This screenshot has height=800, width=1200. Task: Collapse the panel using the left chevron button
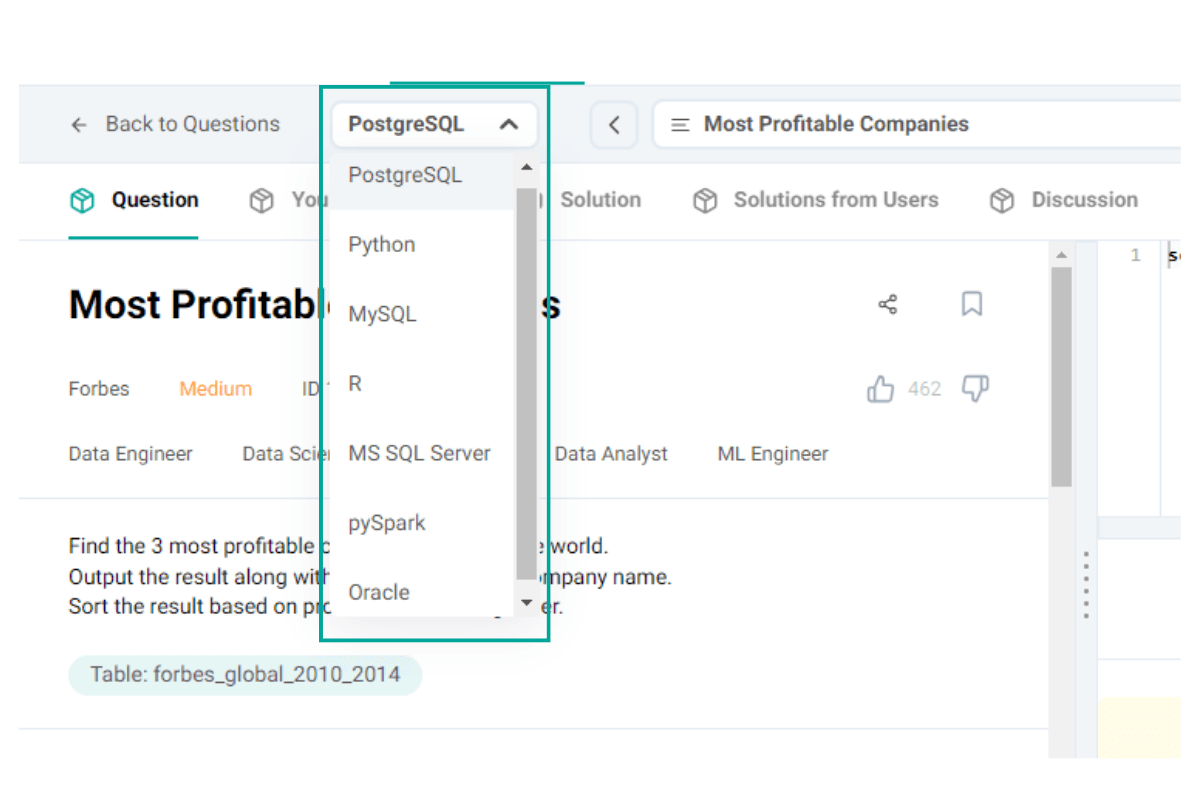click(x=614, y=124)
